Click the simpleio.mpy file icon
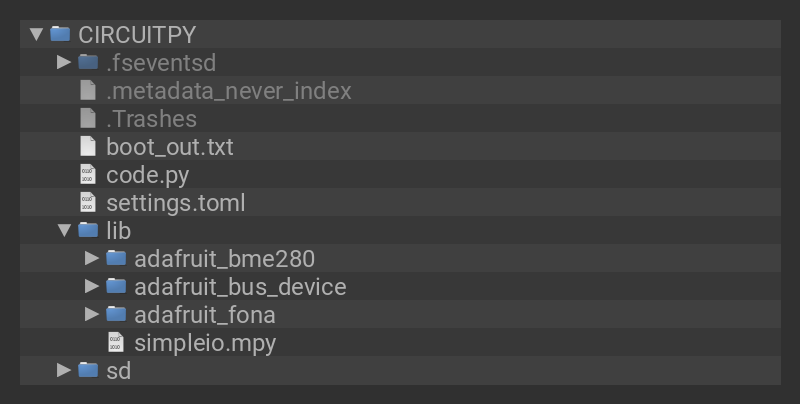Screen dimensions: 800x404 116,343
